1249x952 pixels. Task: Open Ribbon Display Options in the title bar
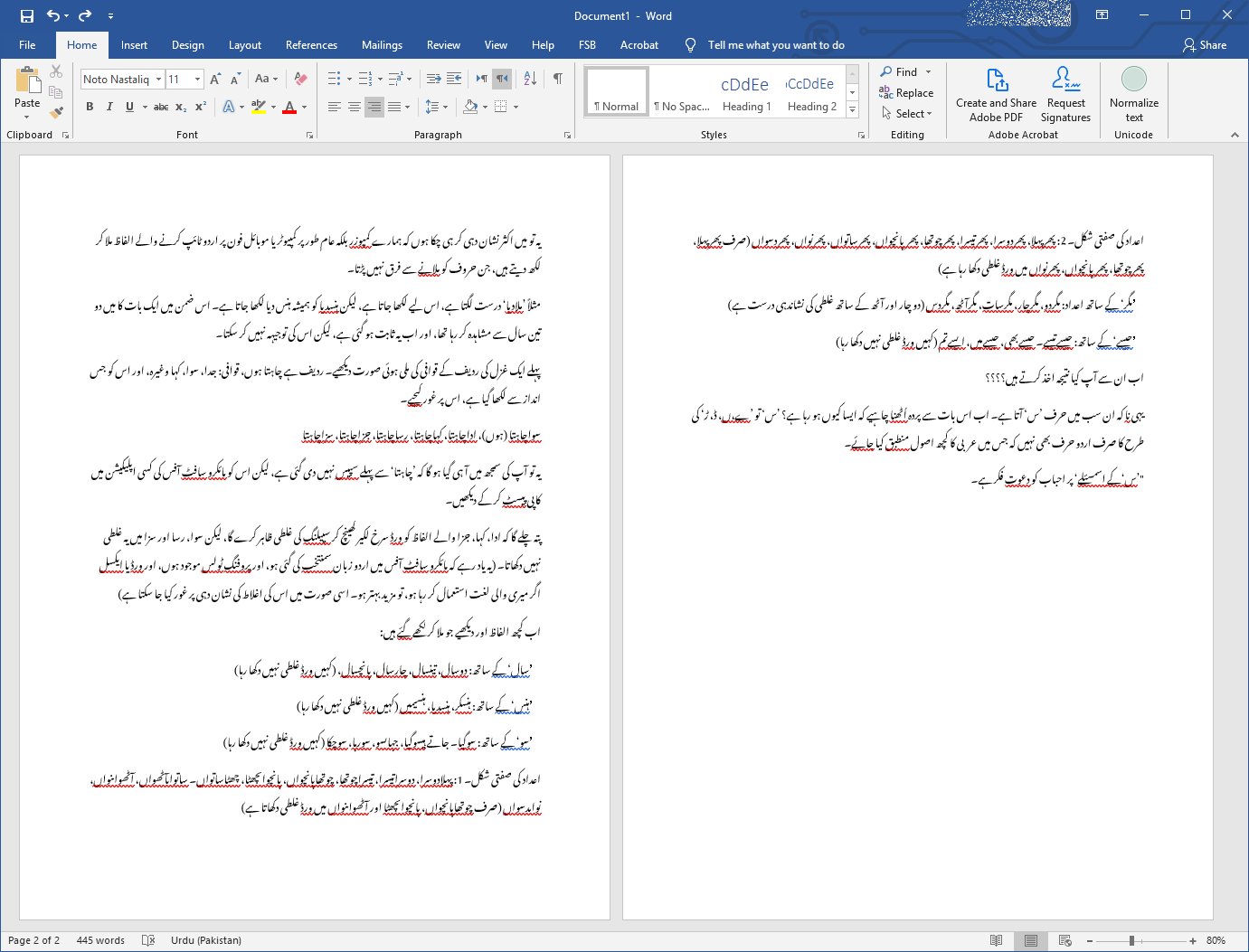point(1102,15)
